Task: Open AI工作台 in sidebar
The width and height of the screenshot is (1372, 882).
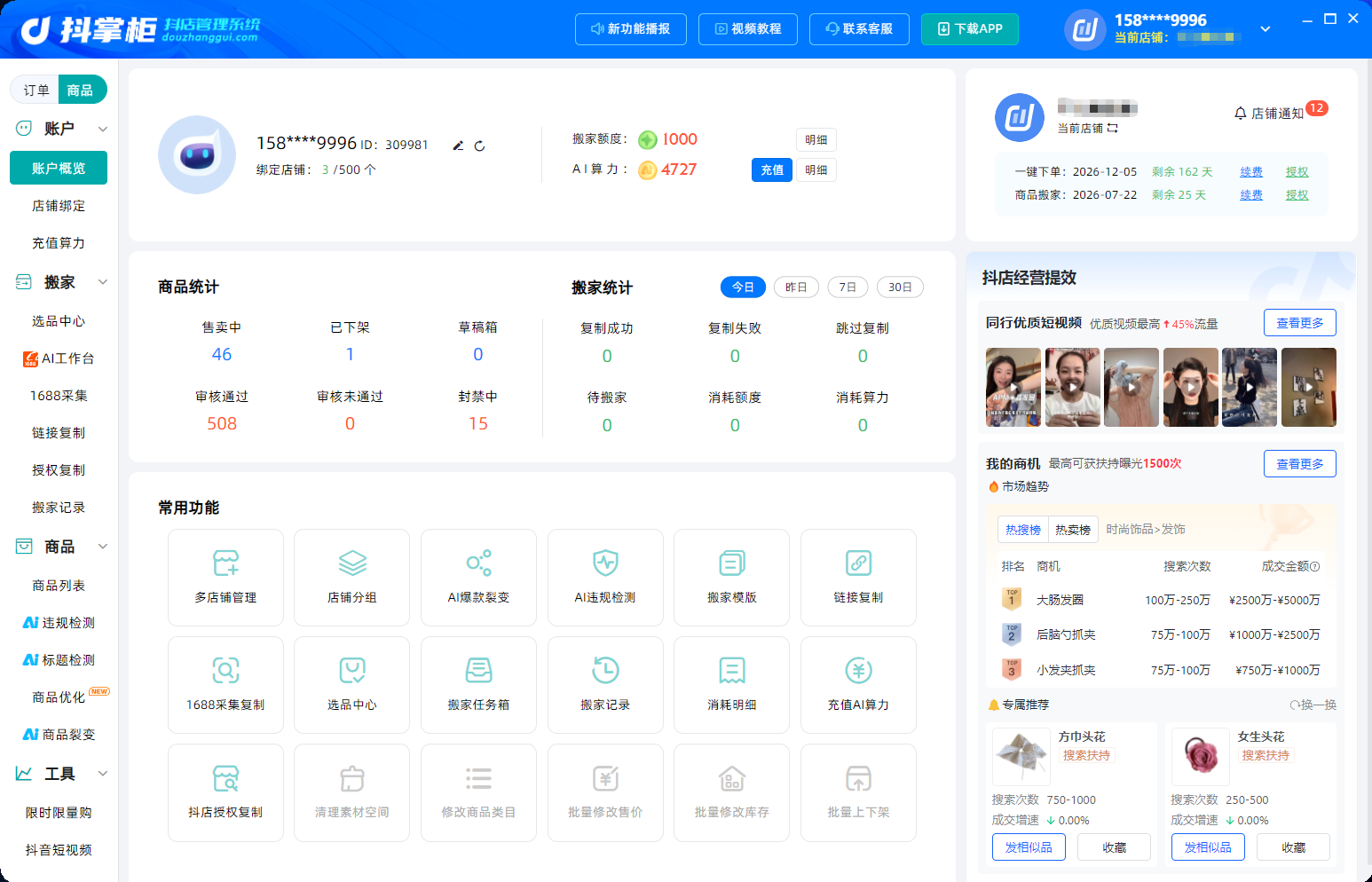Action: point(59,358)
